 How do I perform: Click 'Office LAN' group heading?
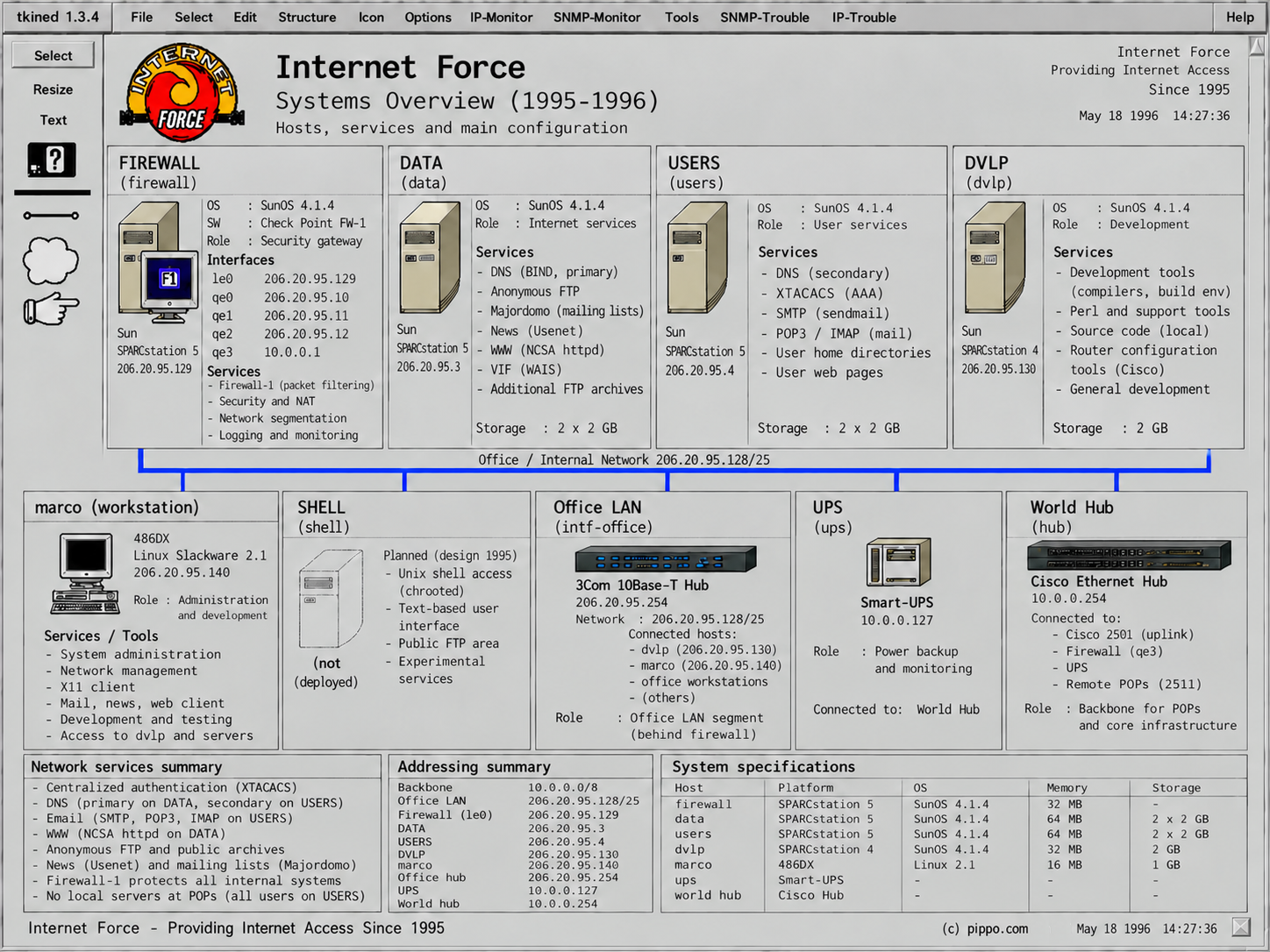coord(597,508)
